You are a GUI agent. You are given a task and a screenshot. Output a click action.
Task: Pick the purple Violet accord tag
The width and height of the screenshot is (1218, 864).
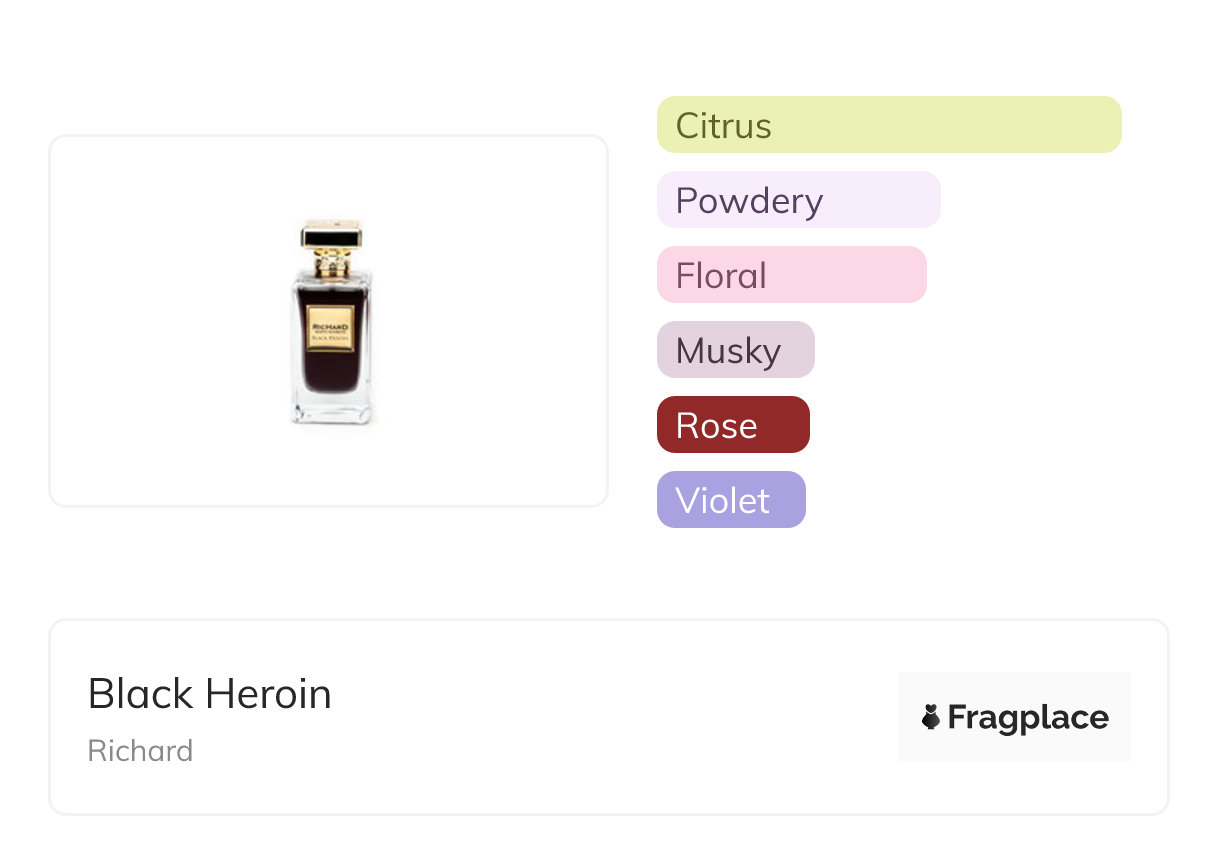[731, 500]
